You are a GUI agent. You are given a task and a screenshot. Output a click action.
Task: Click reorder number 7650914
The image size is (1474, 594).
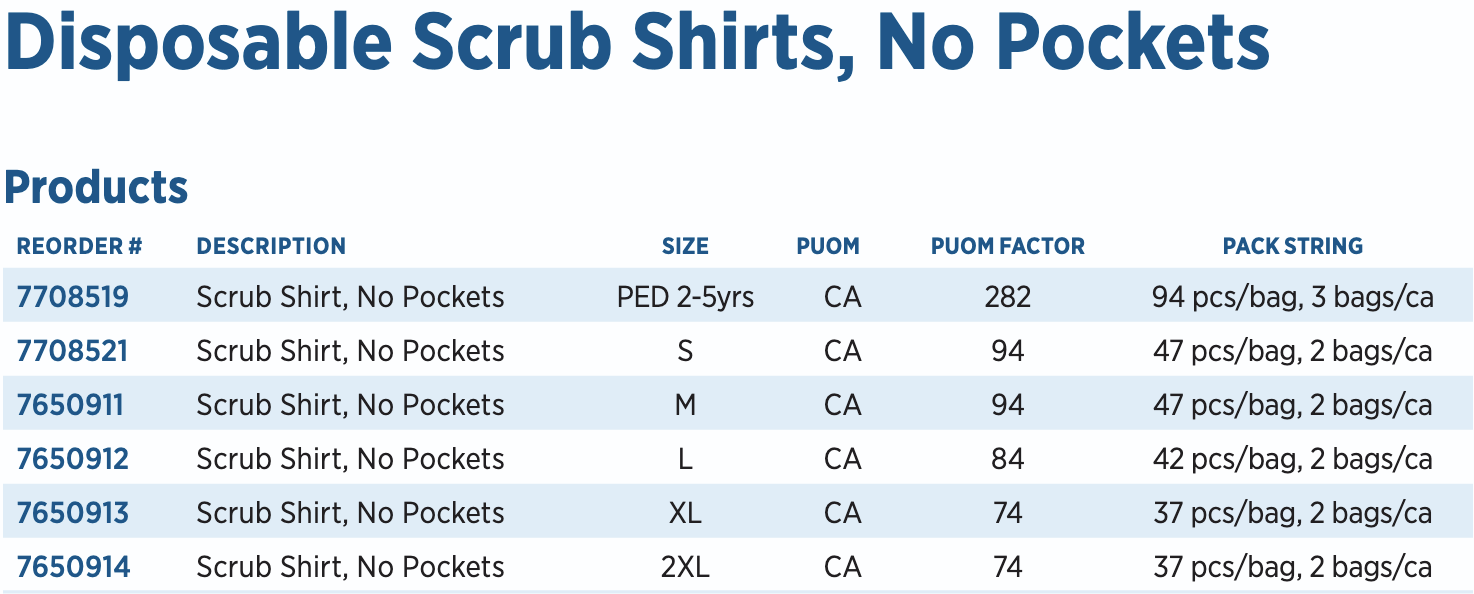coord(73,567)
